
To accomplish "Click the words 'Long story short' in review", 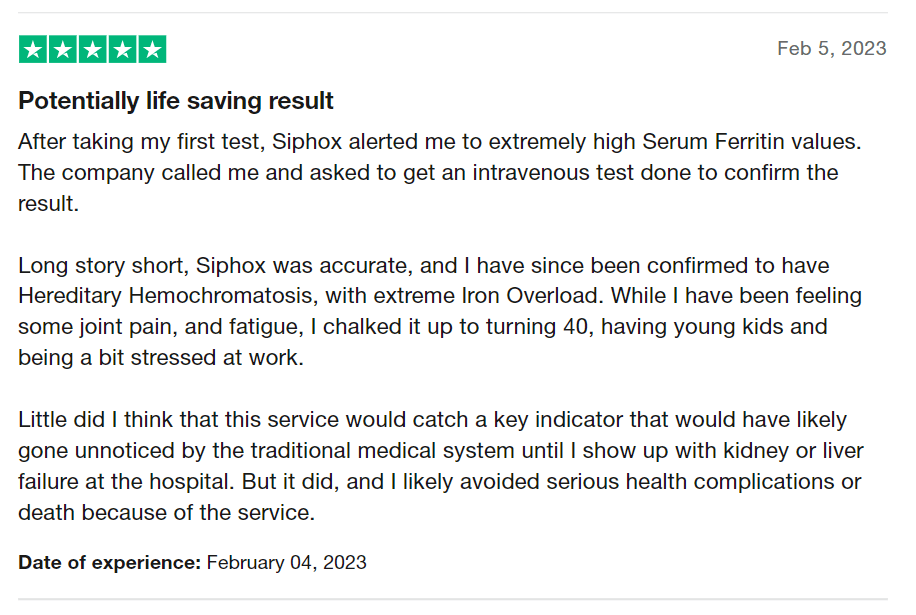I will click(103, 266).
